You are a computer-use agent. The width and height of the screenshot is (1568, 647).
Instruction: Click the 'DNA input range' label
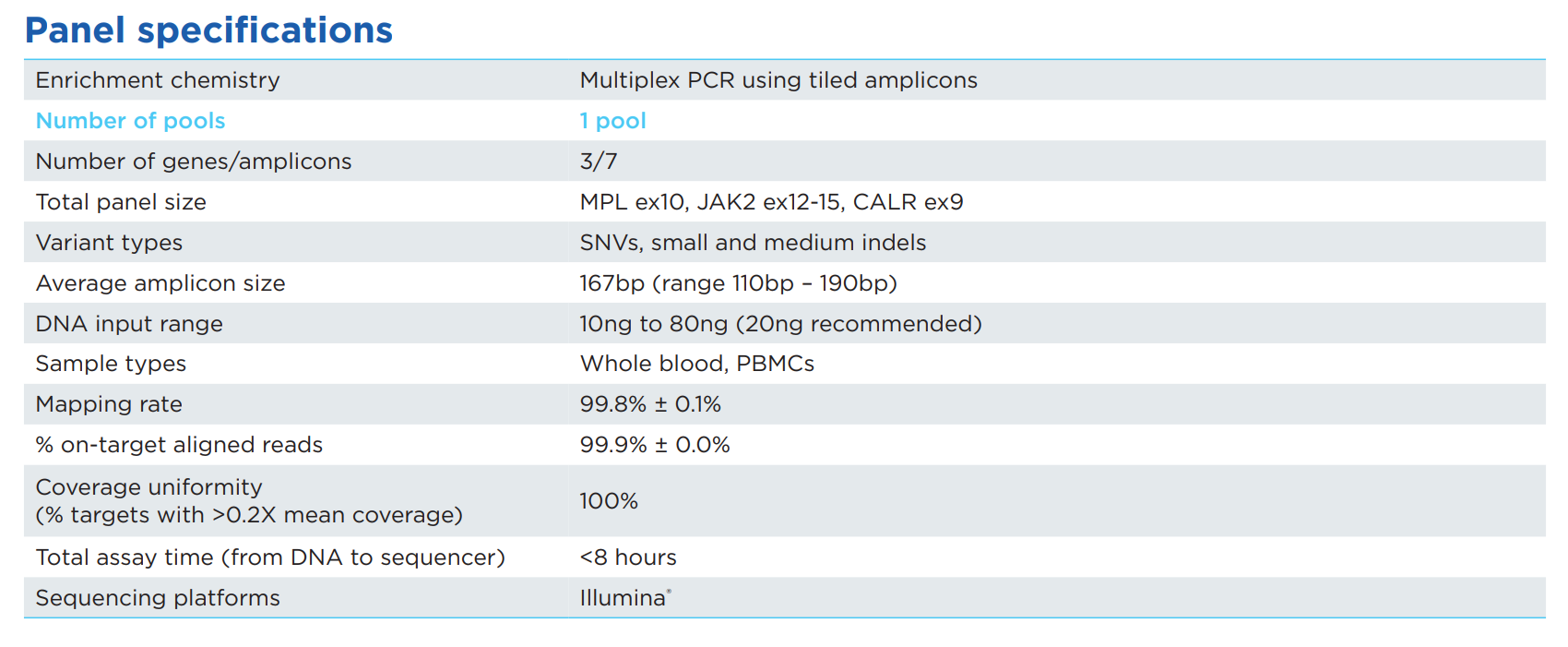[x=129, y=324]
